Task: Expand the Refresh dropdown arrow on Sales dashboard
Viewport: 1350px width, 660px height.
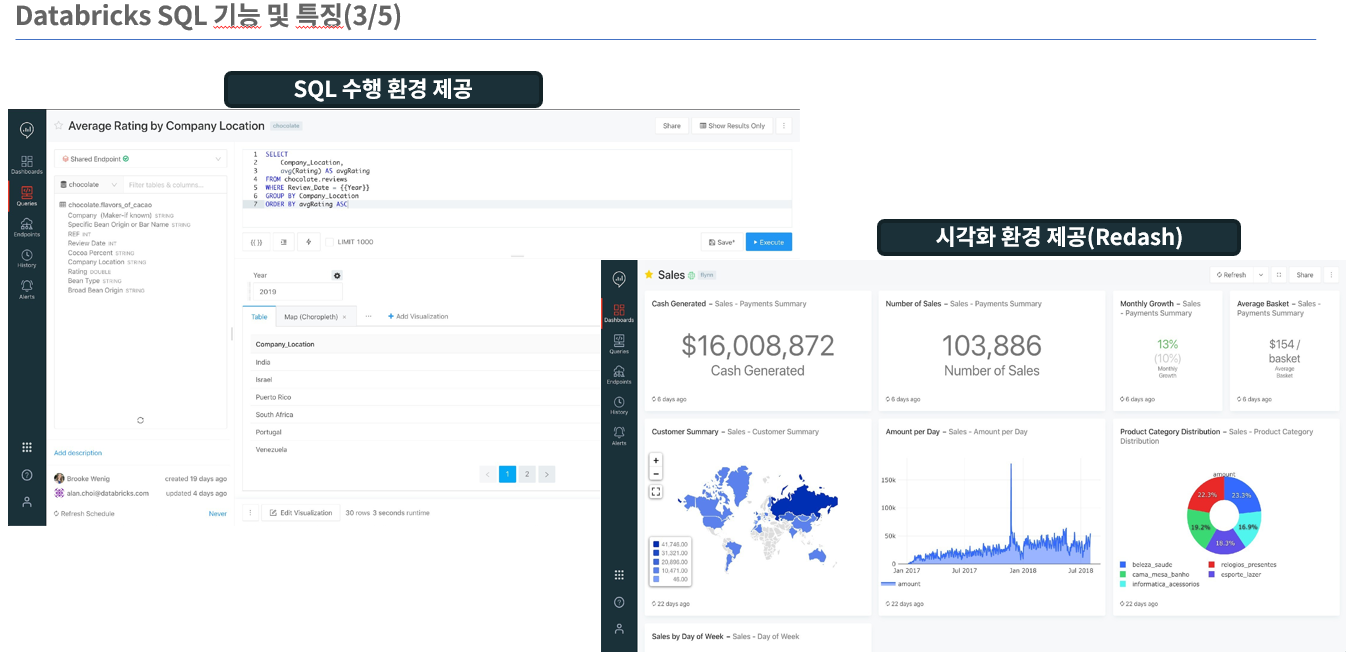Action: click(x=1260, y=275)
